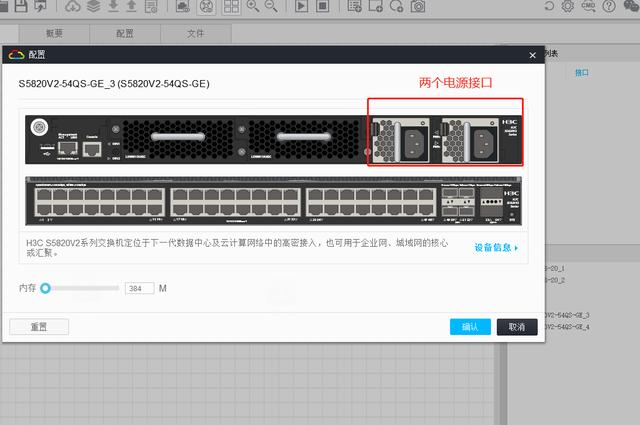The width and height of the screenshot is (640, 425).
Task: Click the switch front port panel image
Action: (x=273, y=201)
